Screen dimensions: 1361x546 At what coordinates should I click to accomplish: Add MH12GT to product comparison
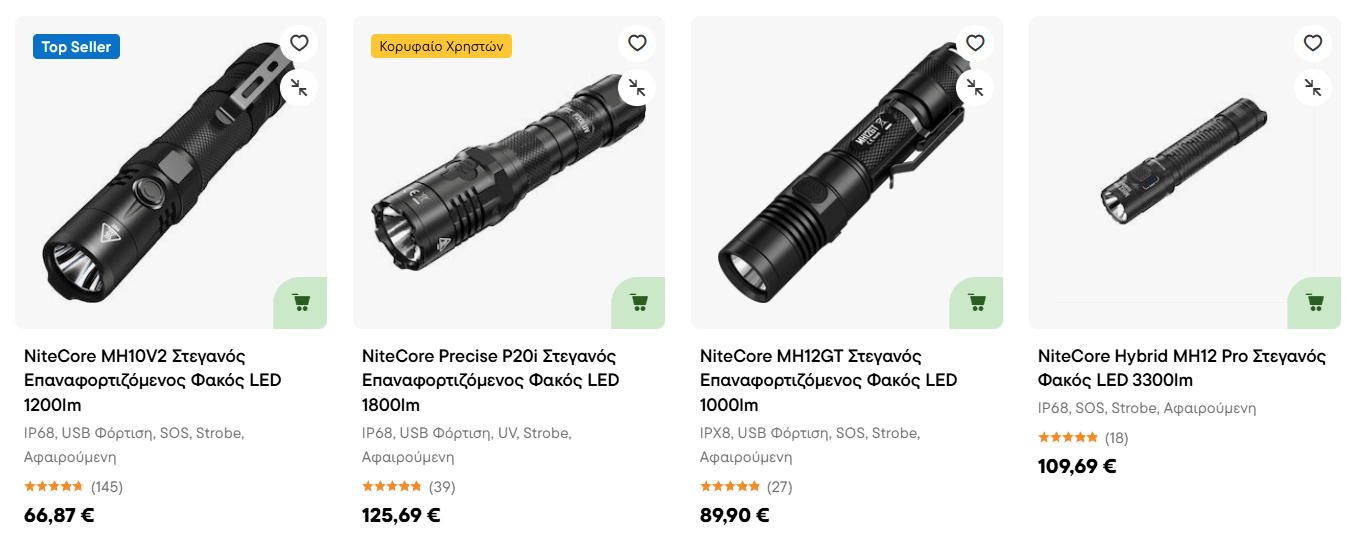[975, 88]
